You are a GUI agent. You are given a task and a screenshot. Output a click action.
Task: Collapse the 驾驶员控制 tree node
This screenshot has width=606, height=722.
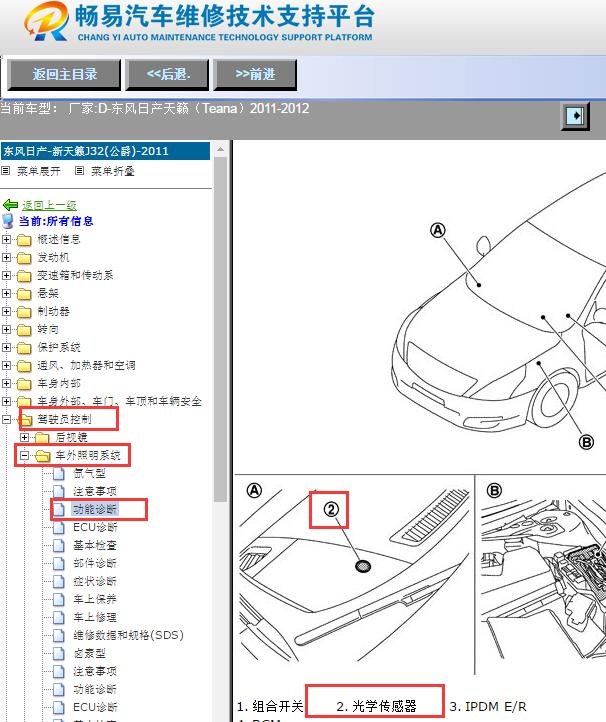pyautogui.click(x=6, y=419)
